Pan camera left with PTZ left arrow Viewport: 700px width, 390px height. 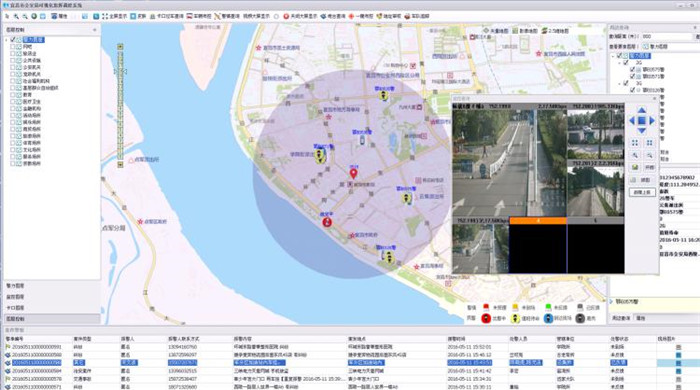632,120
